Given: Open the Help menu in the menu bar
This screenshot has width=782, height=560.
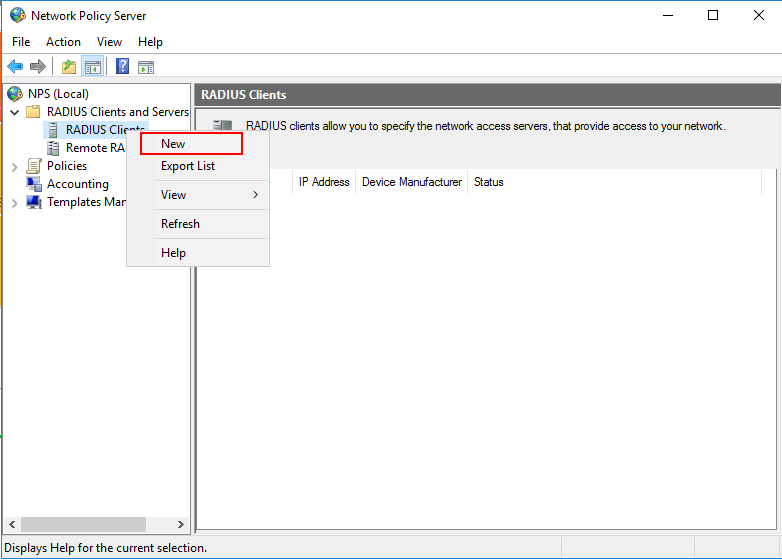Looking at the screenshot, I should coord(150,42).
